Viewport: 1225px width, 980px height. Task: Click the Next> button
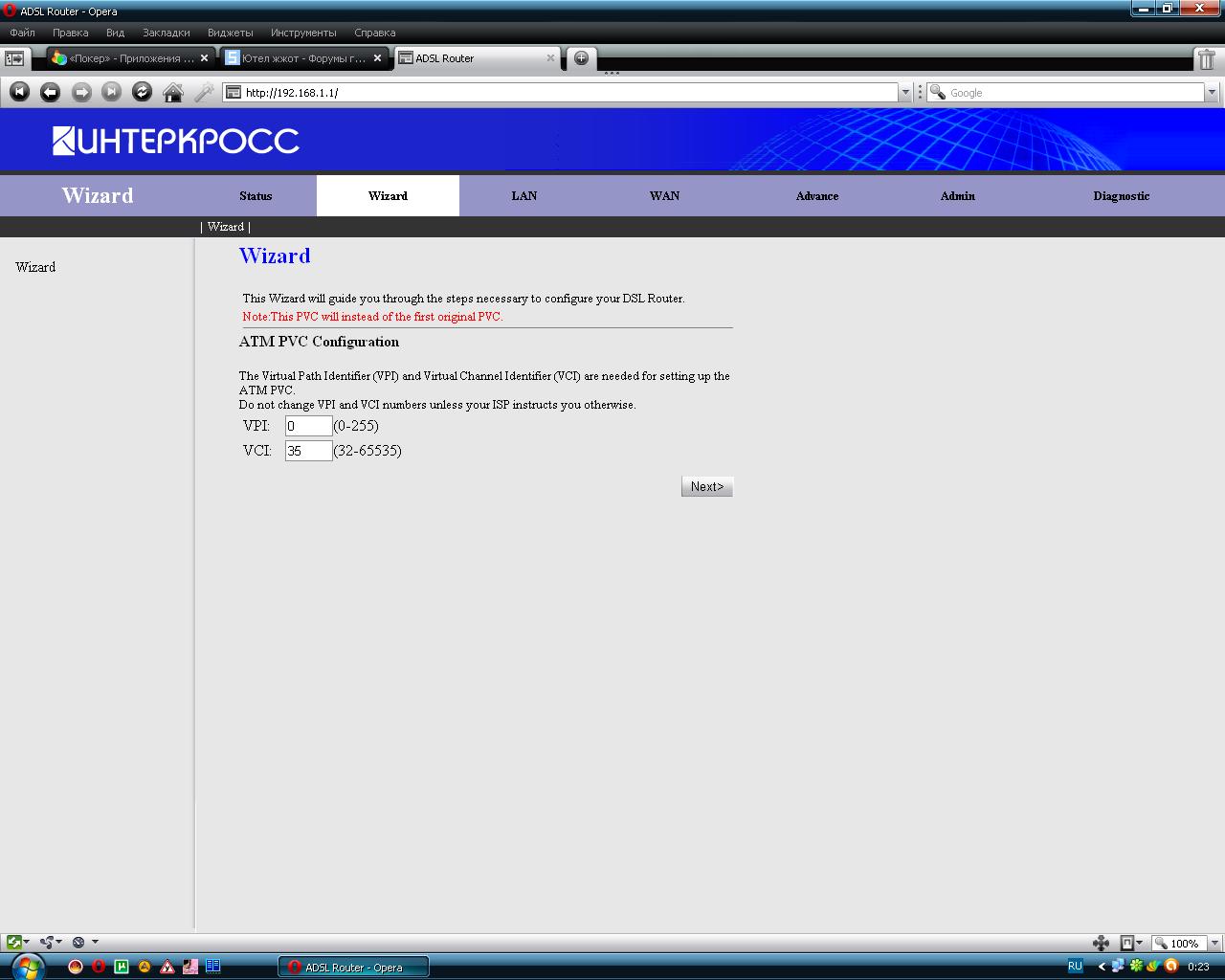coord(706,486)
